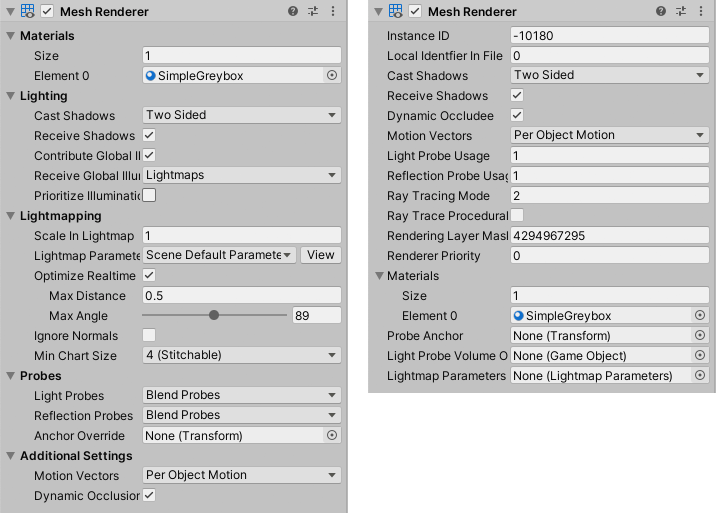This screenshot has width=716, height=513.
Task: Open object picker for Light Probe Volume Override
Action: pos(700,356)
